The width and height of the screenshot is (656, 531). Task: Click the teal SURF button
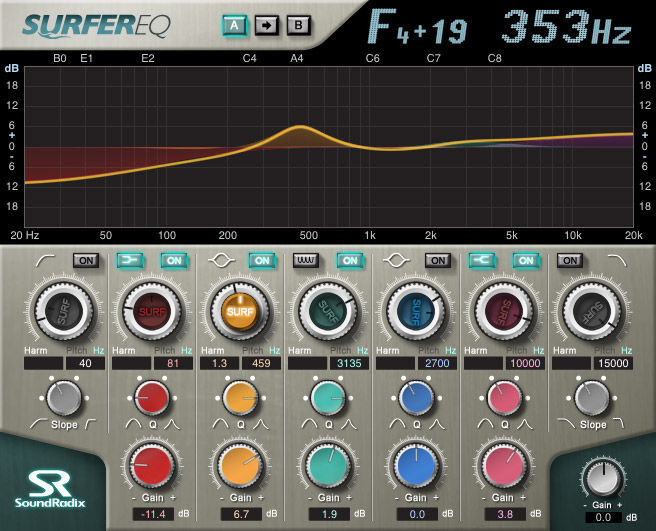(328, 312)
